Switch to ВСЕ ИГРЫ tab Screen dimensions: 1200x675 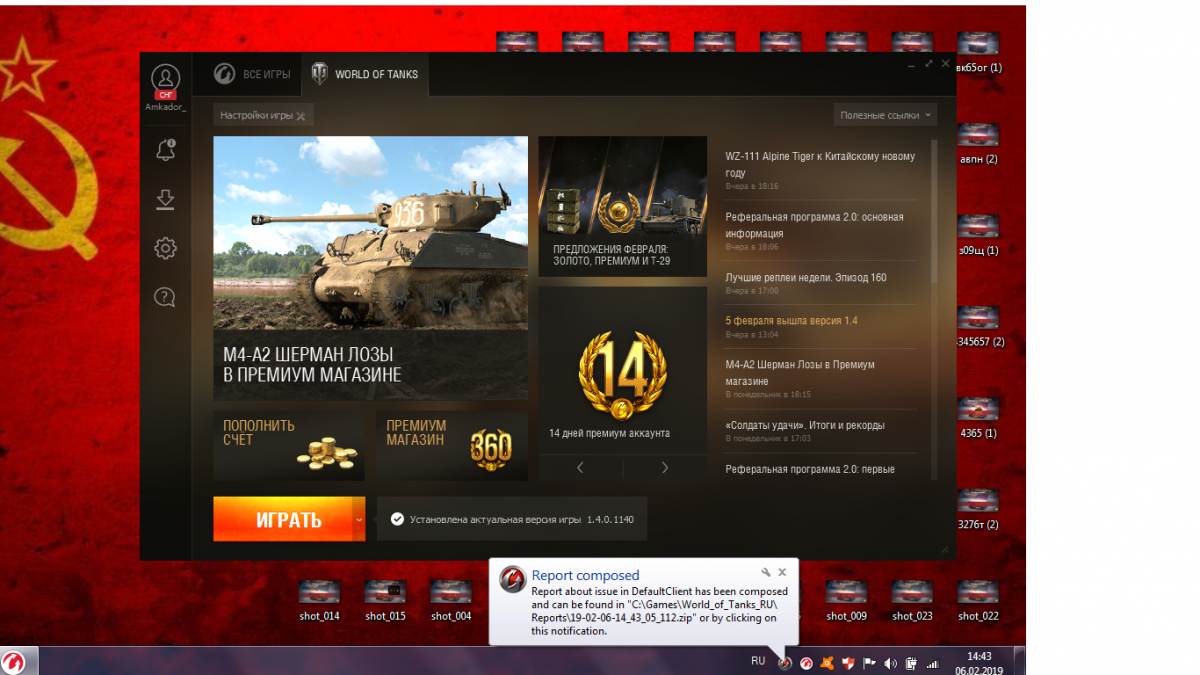click(253, 75)
